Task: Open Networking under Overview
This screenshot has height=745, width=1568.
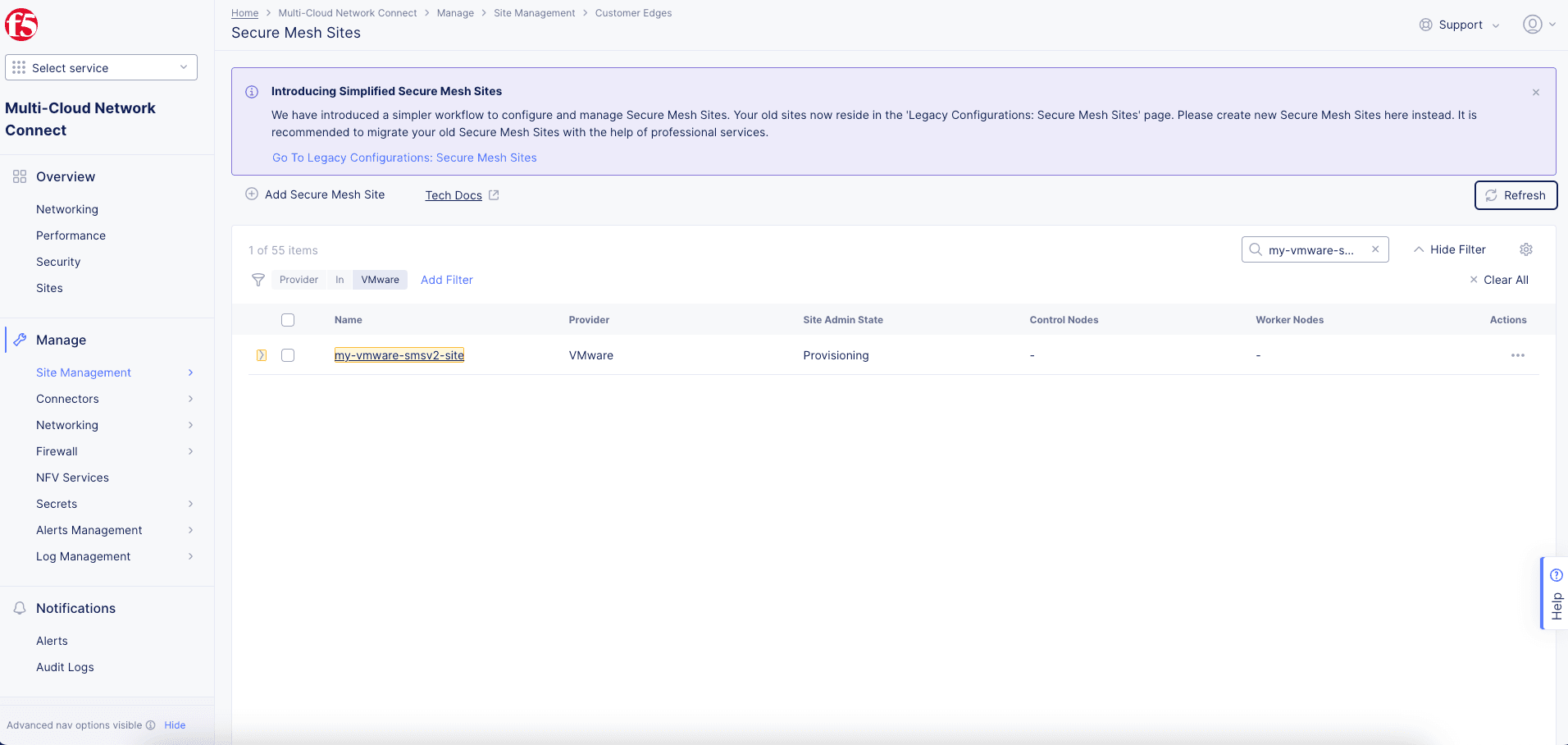Action: click(x=67, y=209)
